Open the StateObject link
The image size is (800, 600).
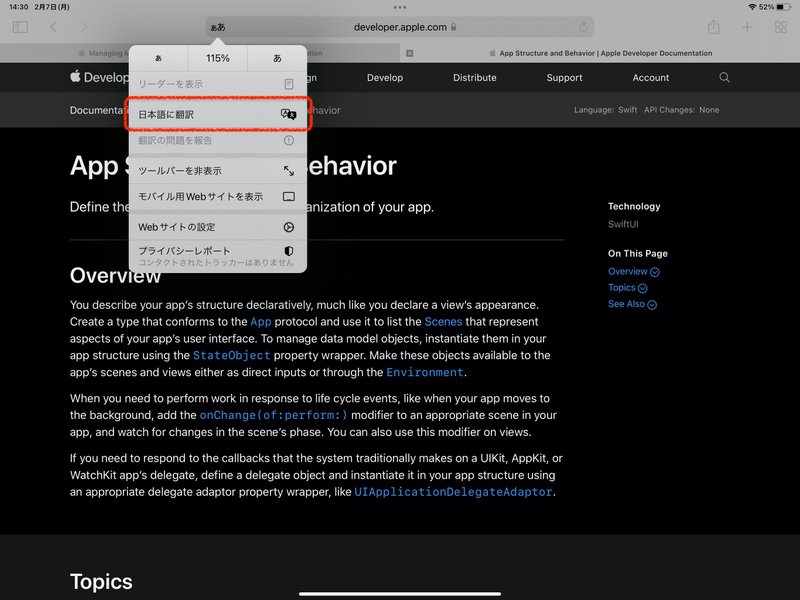point(231,356)
